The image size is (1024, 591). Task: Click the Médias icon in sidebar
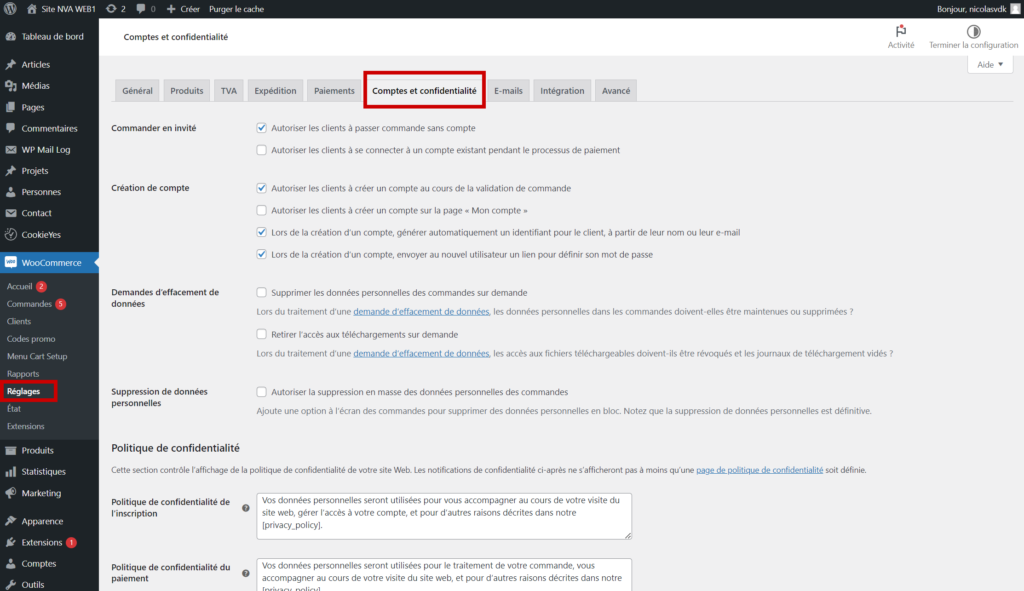pyautogui.click(x=10, y=86)
